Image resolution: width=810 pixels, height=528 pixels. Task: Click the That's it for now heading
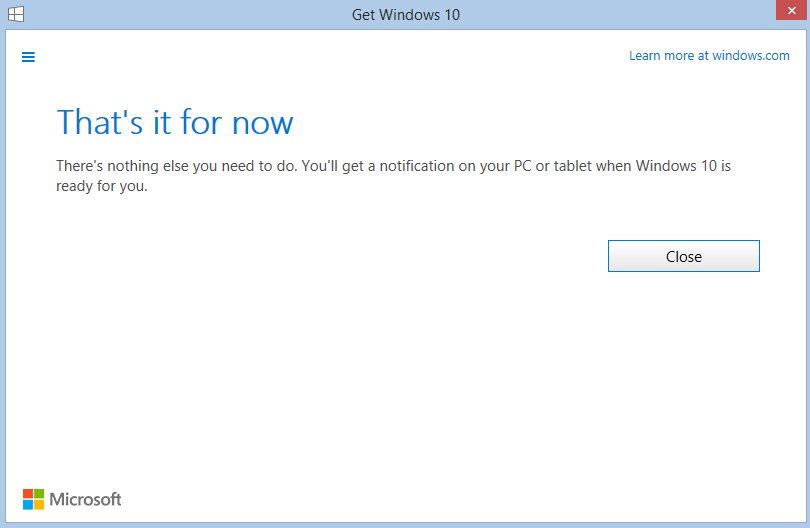(175, 123)
